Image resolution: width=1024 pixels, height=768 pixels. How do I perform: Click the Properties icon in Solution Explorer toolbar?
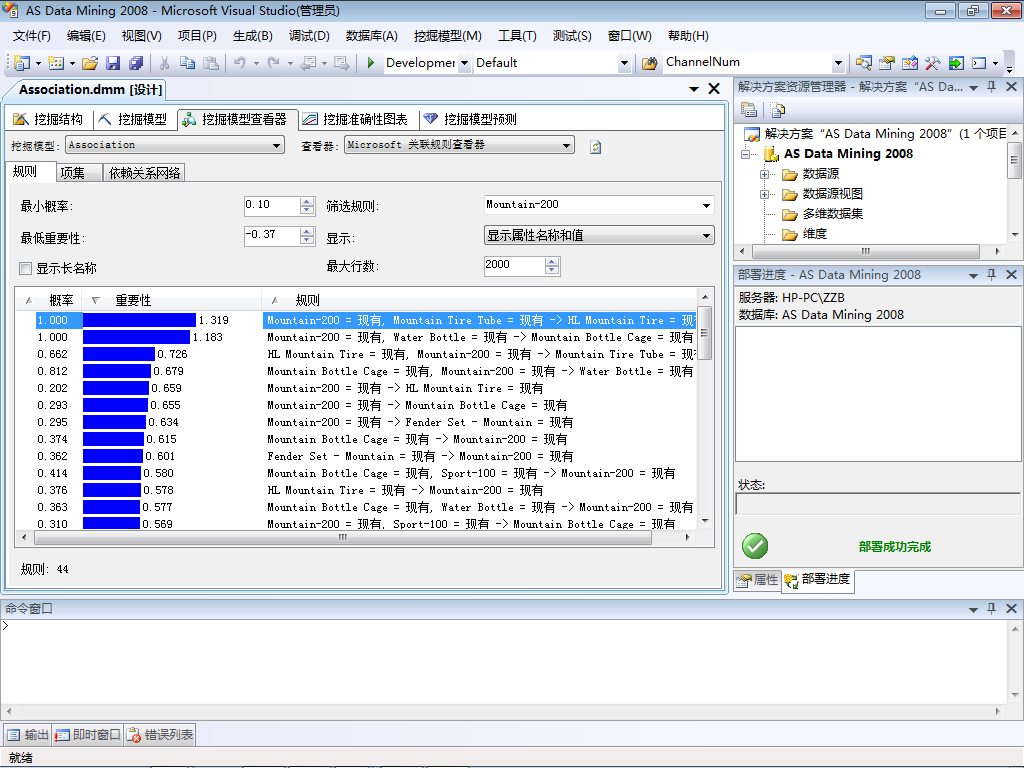pos(749,110)
